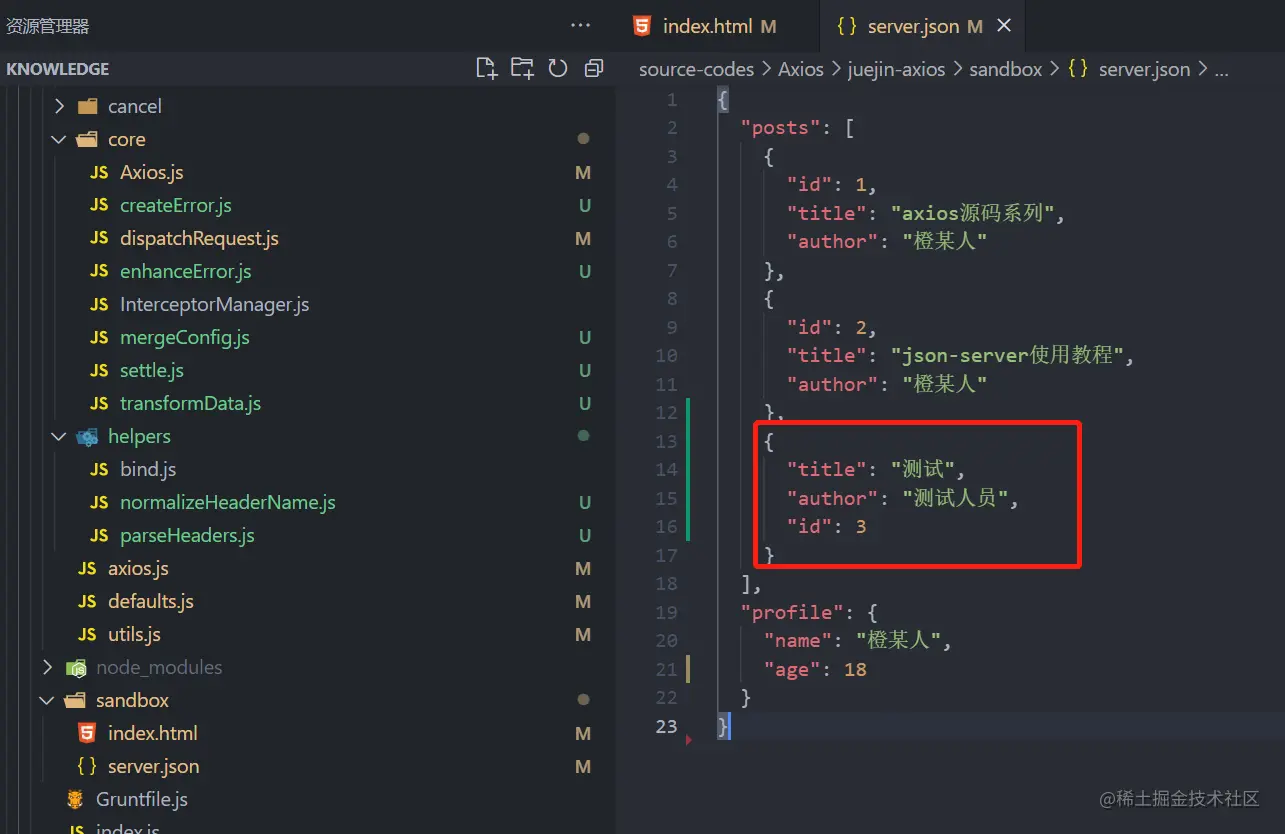Open Gruntfile.js in the explorer

click(x=142, y=799)
